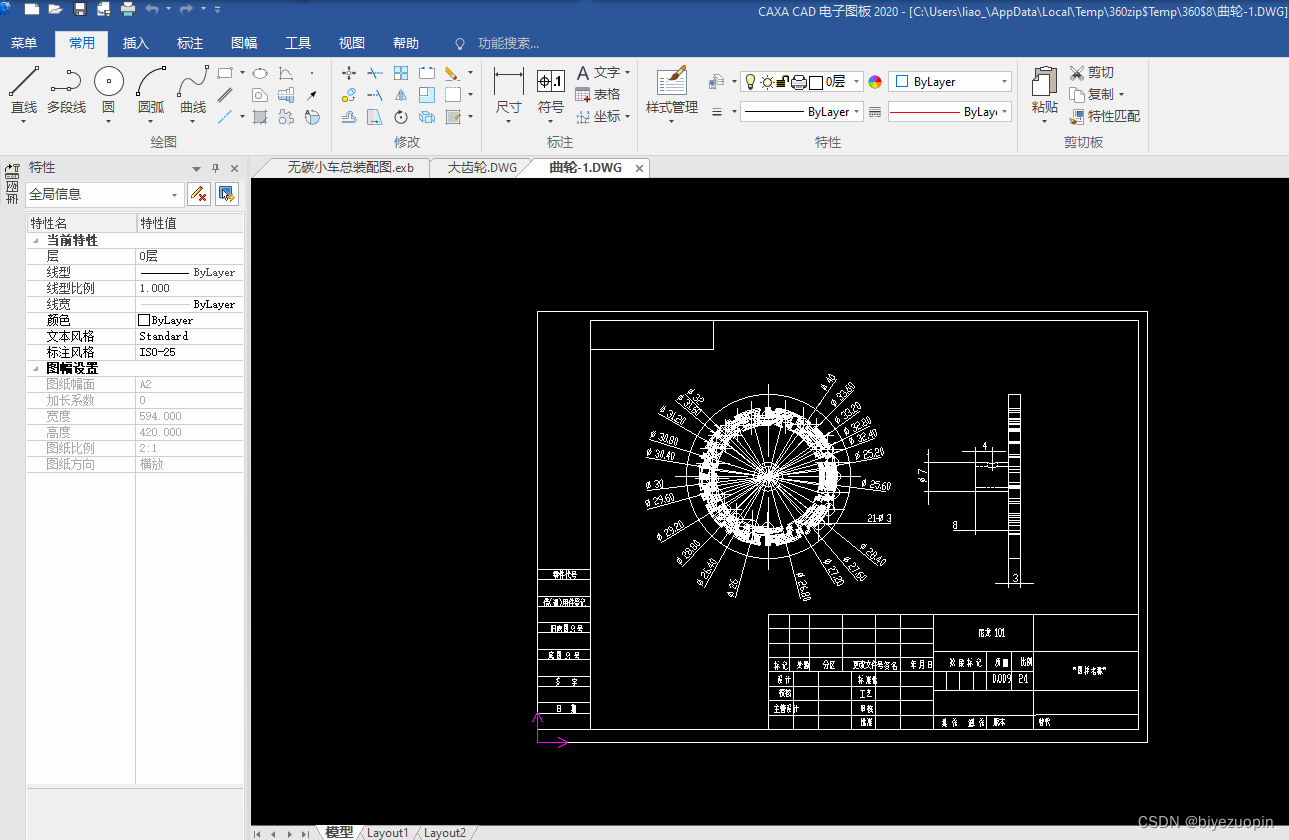Switch to the 视图 ribbon tab

tap(352, 43)
